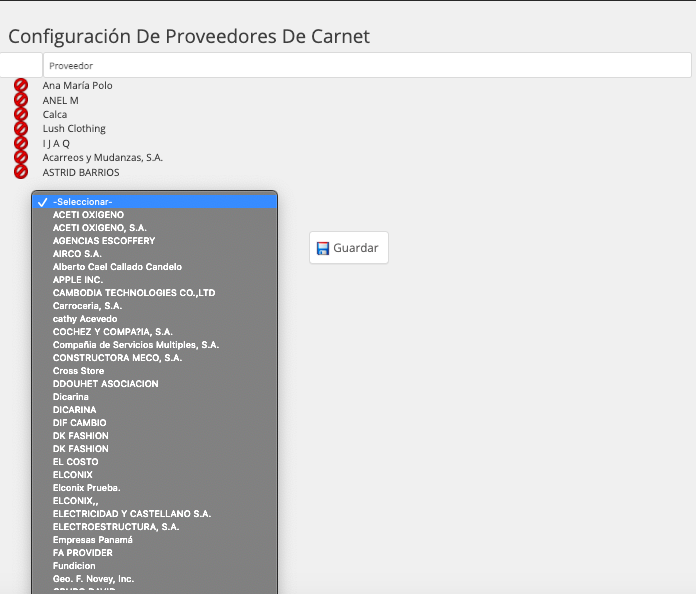Pick AGENCIAS ESCOFFERY in the list
The width and height of the screenshot is (696, 594).
coord(154,241)
